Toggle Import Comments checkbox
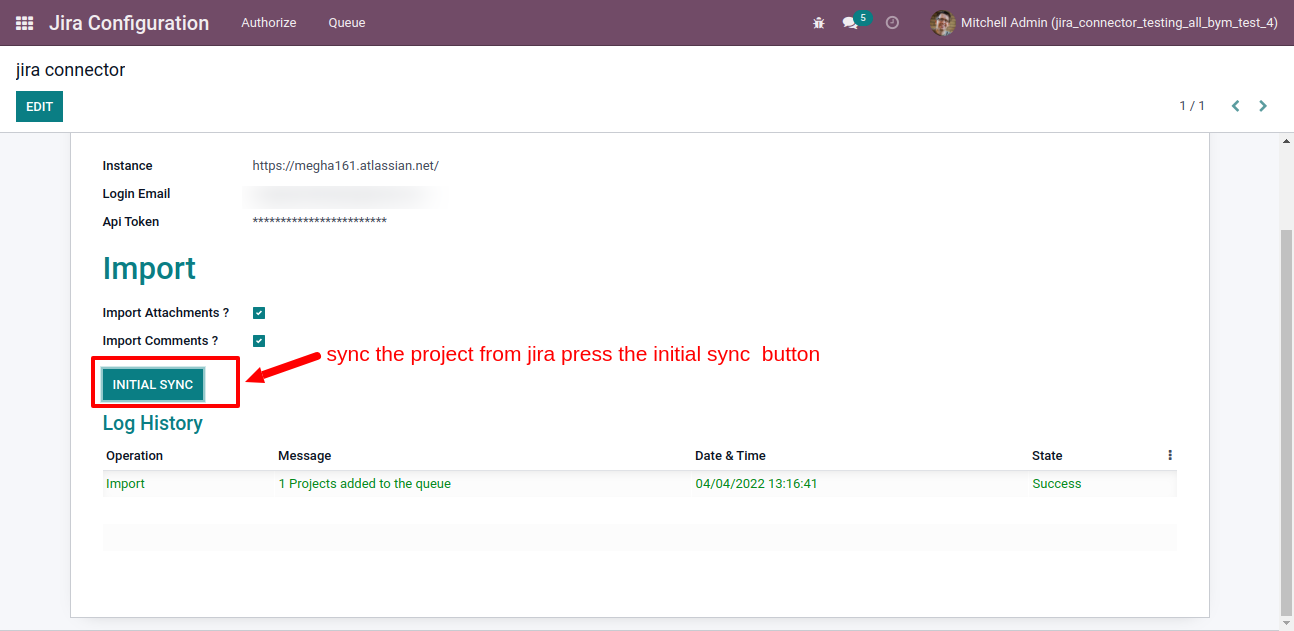The width and height of the screenshot is (1294, 631). pyautogui.click(x=259, y=341)
